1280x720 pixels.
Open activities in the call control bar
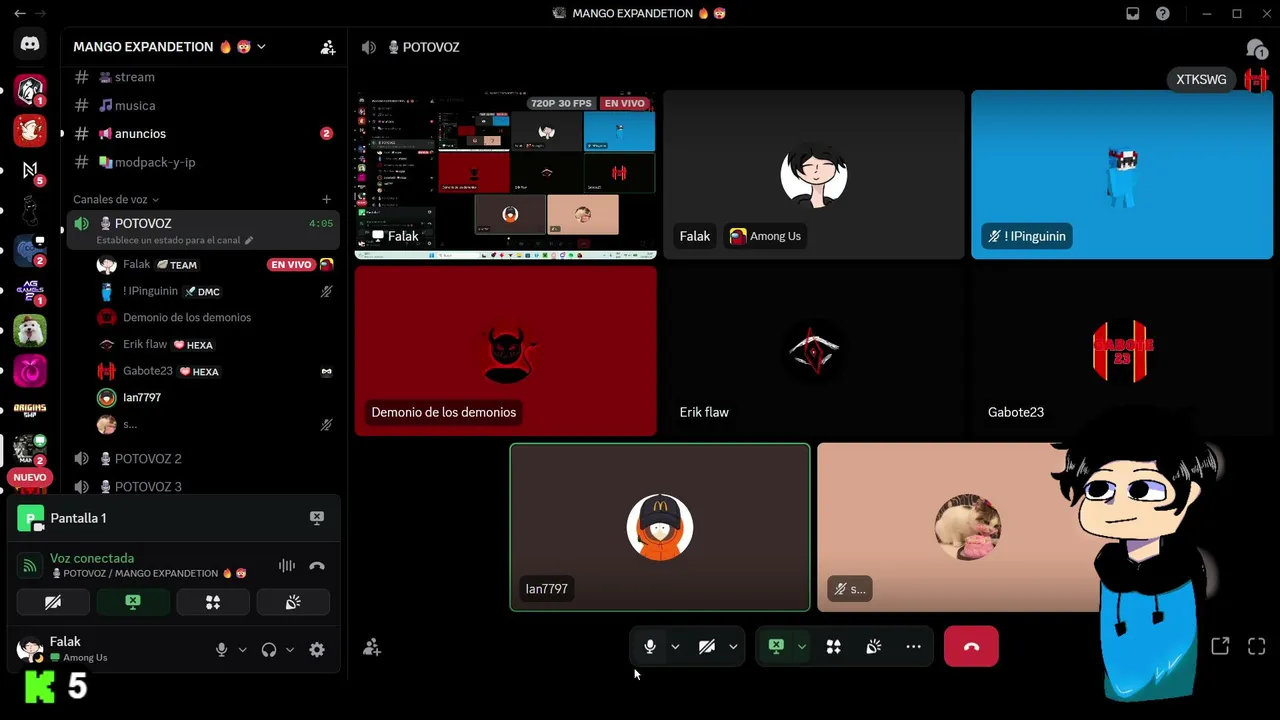(x=834, y=647)
